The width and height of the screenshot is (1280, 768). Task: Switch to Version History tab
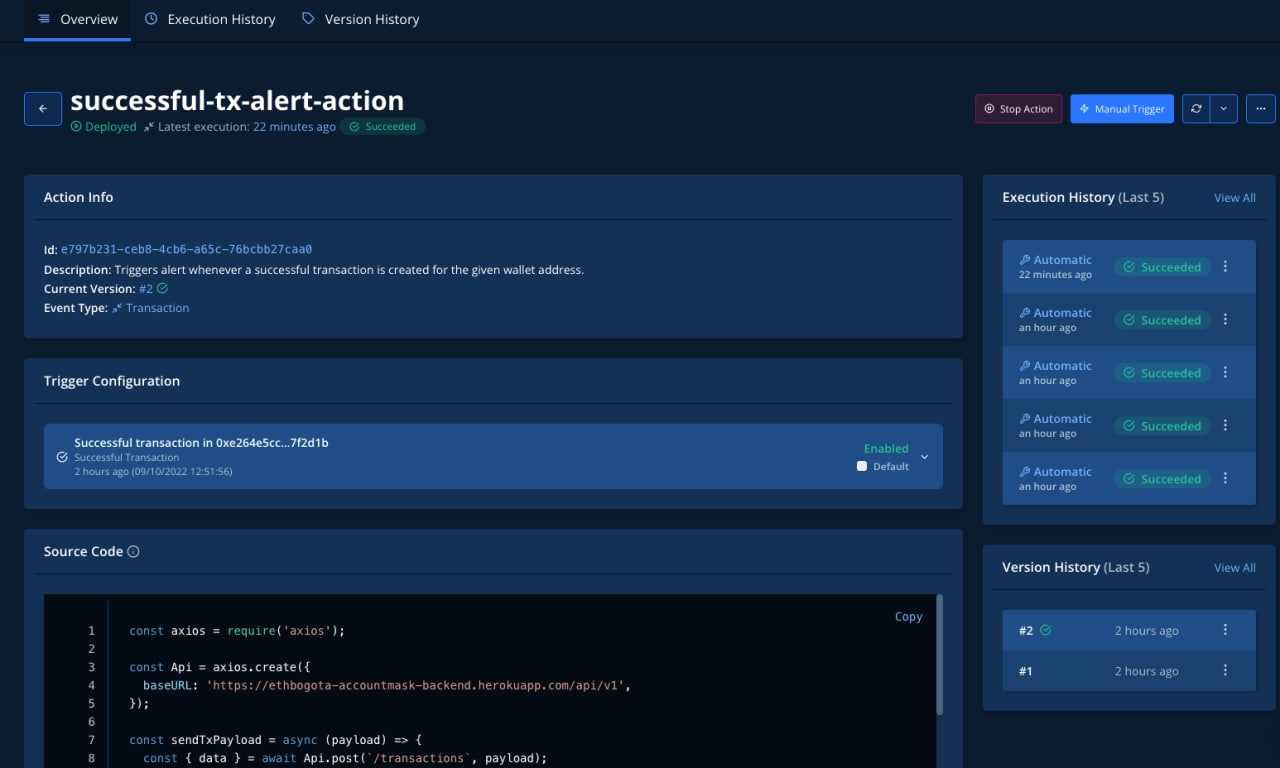(x=360, y=19)
